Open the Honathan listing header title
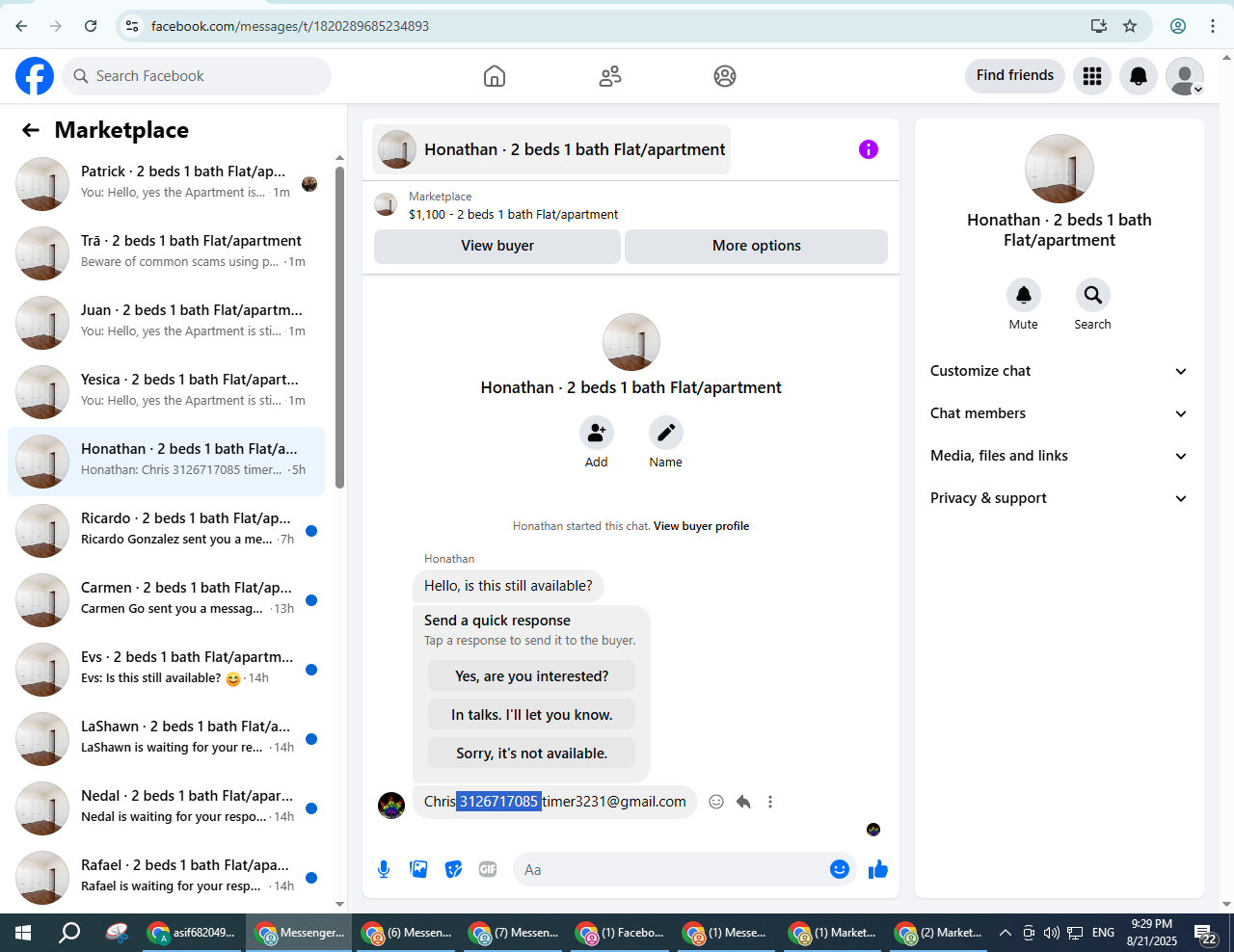Image resolution: width=1234 pixels, height=952 pixels. click(551, 149)
